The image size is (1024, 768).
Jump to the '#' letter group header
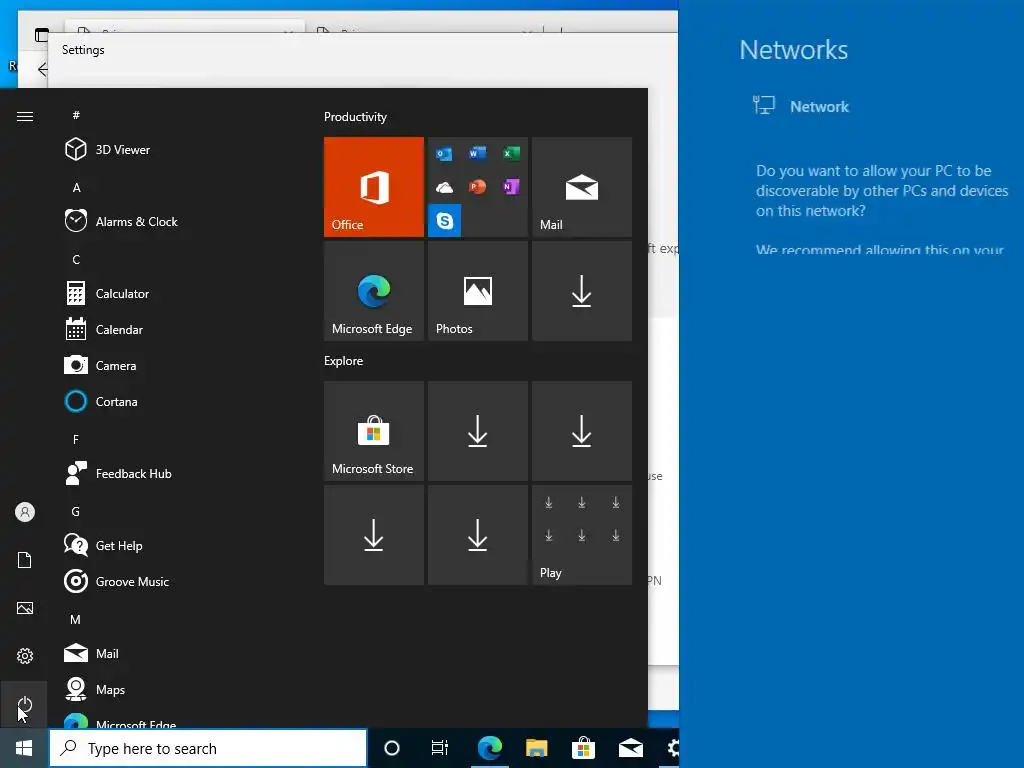tap(76, 115)
